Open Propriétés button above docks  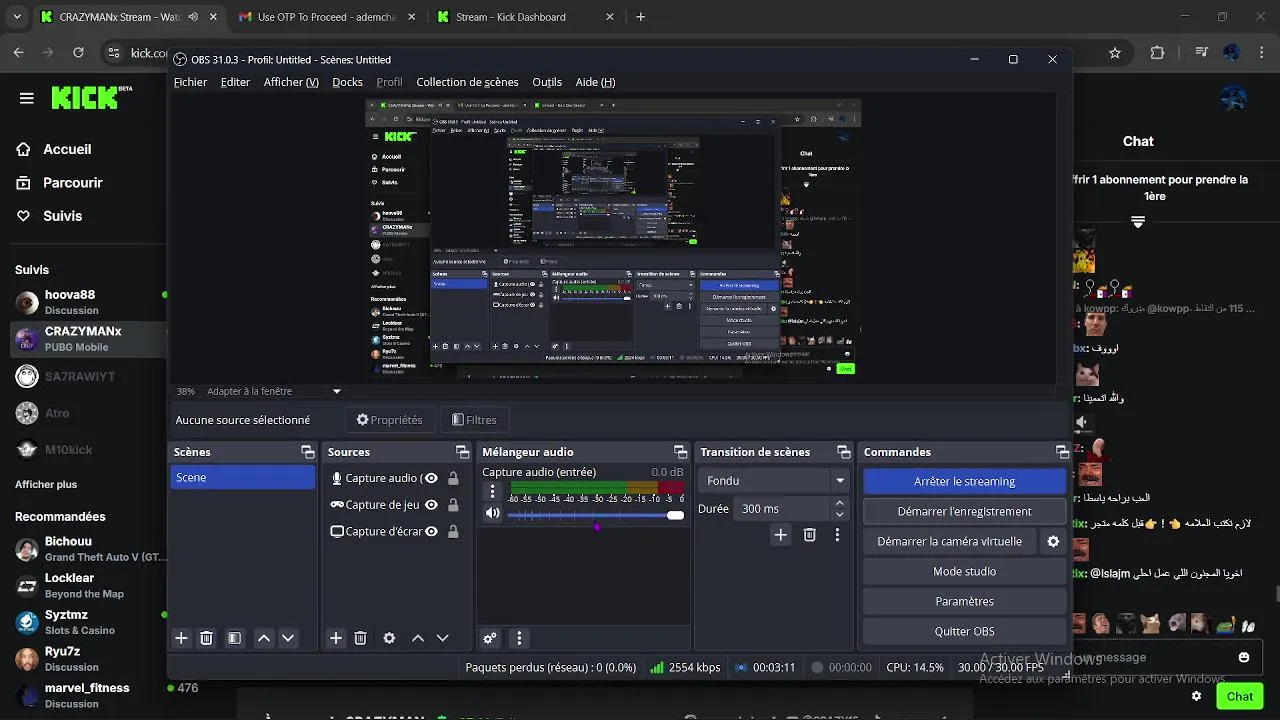(x=389, y=420)
